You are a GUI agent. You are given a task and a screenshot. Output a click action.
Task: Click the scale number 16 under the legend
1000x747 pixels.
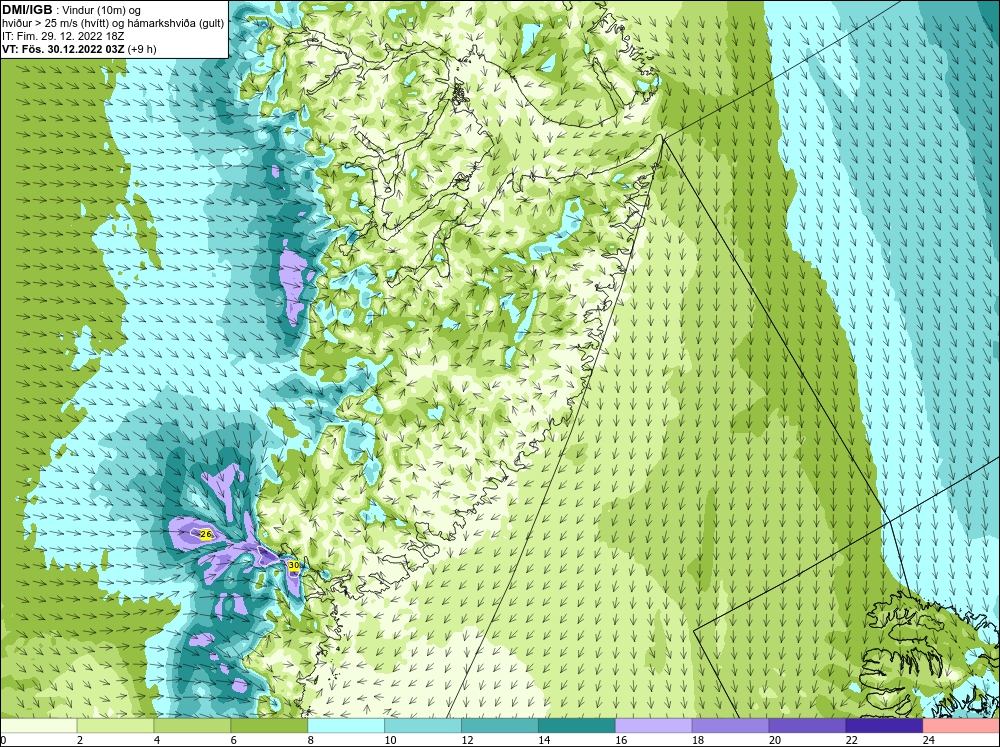[621, 740]
